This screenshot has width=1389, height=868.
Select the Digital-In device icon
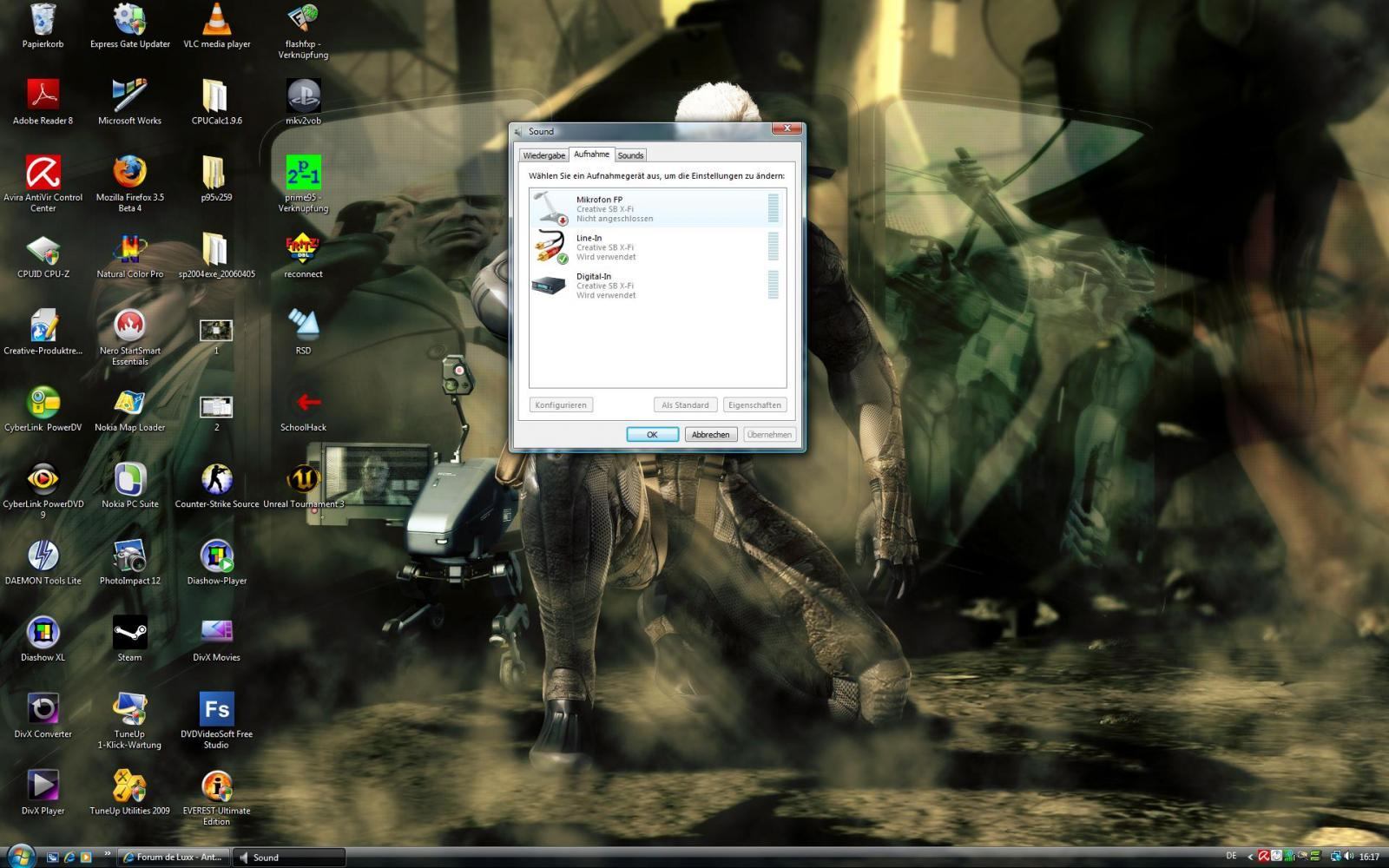[x=550, y=285]
